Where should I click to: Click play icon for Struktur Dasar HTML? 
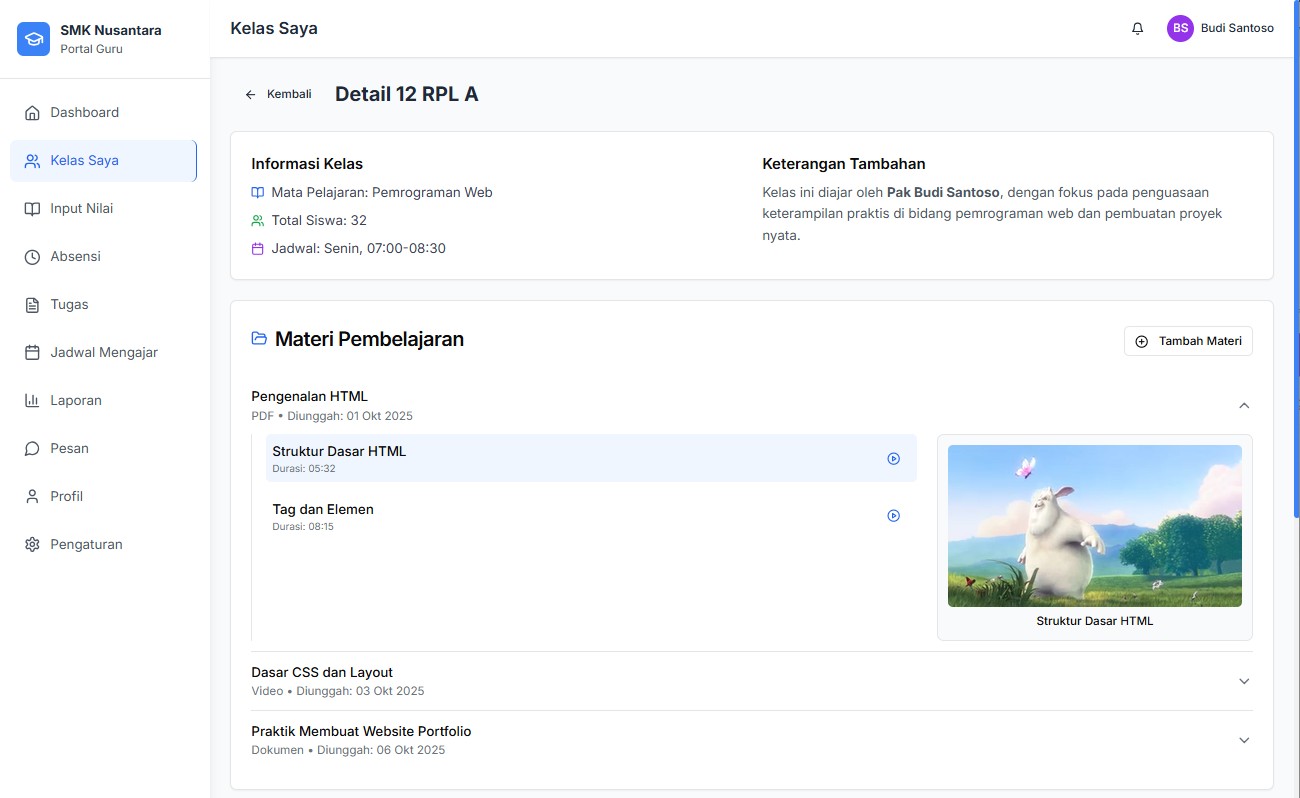point(893,459)
